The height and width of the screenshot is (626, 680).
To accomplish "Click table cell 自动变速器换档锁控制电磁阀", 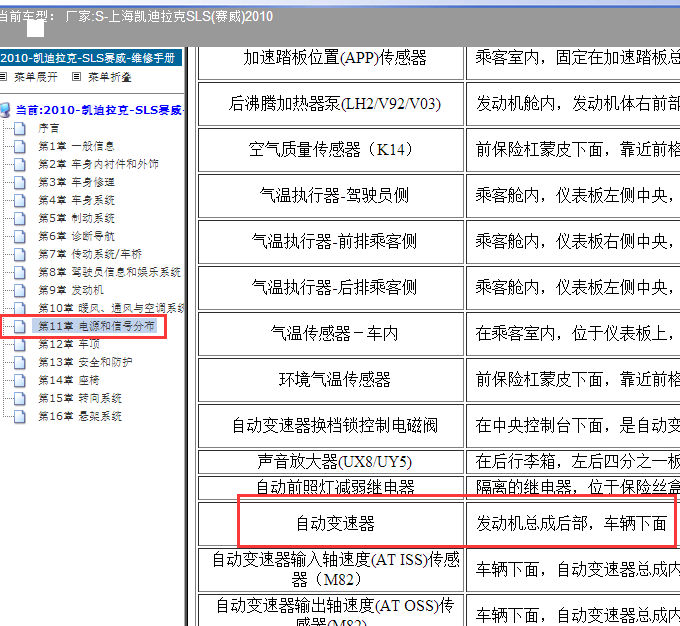I will [x=331, y=426].
